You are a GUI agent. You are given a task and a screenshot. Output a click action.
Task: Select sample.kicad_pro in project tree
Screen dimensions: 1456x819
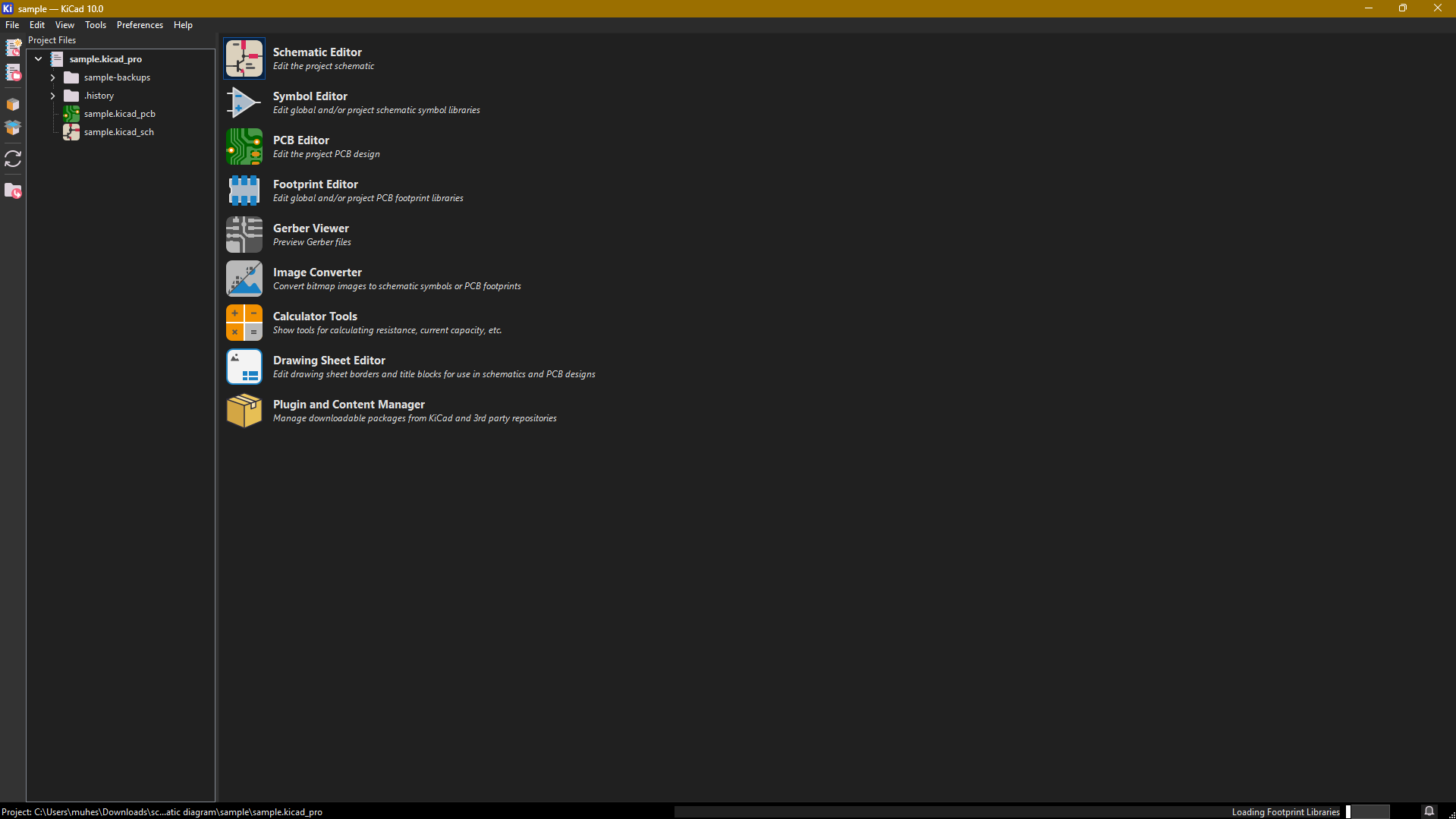[x=105, y=59]
